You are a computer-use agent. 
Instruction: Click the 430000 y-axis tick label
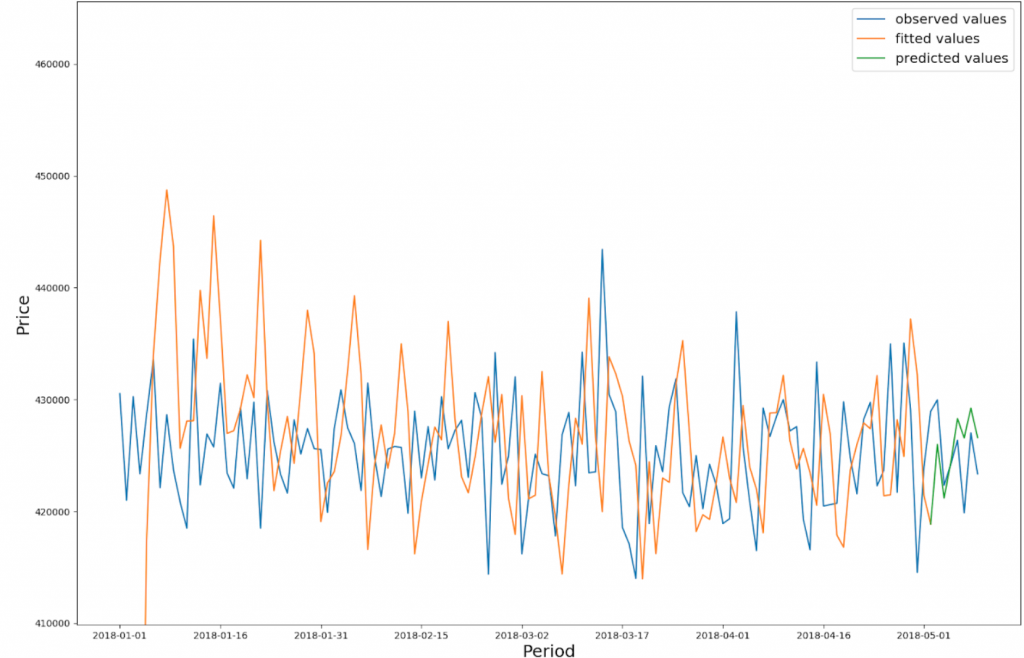point(53,400)
